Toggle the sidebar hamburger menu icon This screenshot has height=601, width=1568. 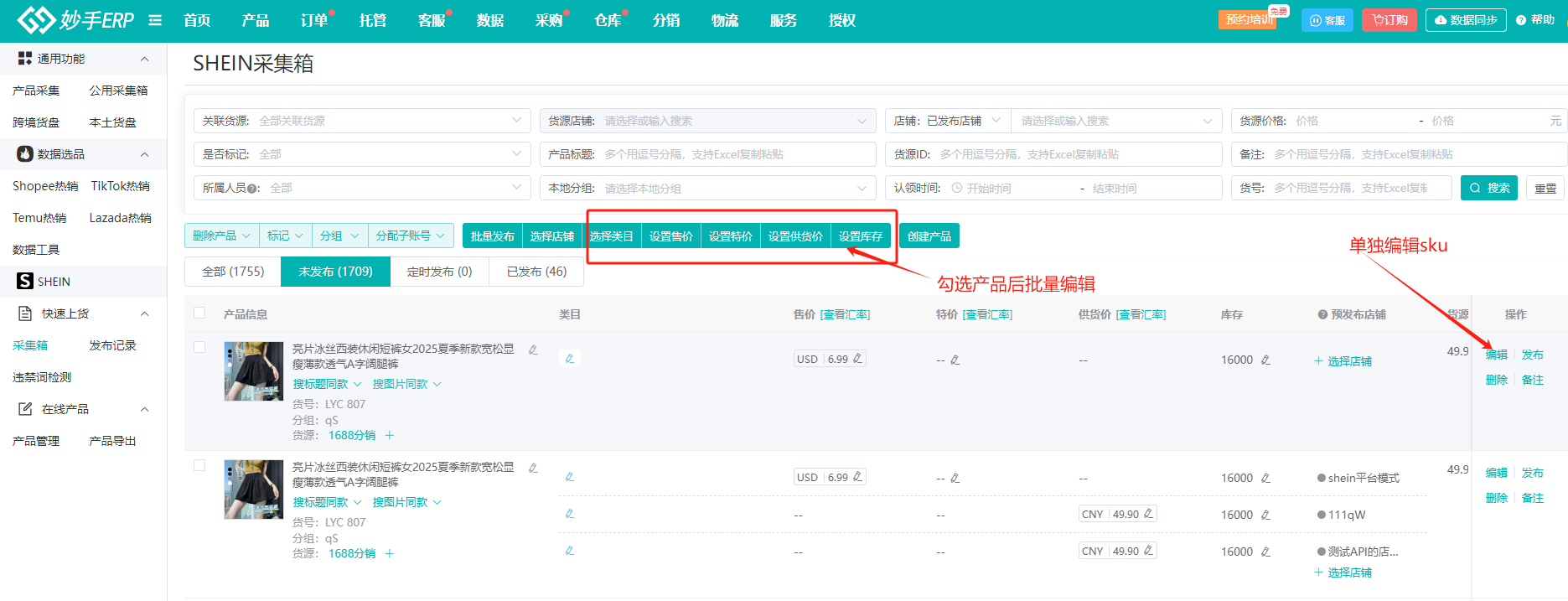pyautogui.click(x=155, y=20)
